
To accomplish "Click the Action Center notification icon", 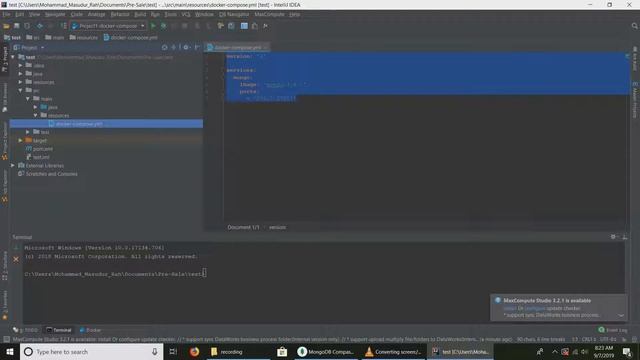I will tap(627, 351).
